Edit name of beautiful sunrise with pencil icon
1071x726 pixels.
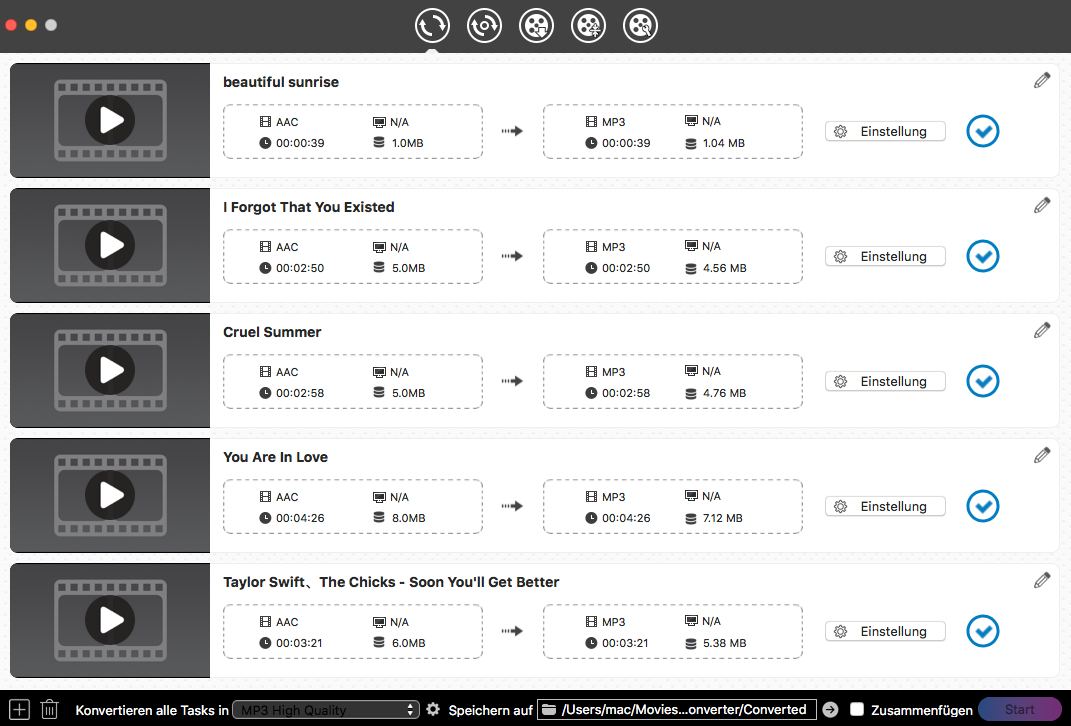point(1042,81)
